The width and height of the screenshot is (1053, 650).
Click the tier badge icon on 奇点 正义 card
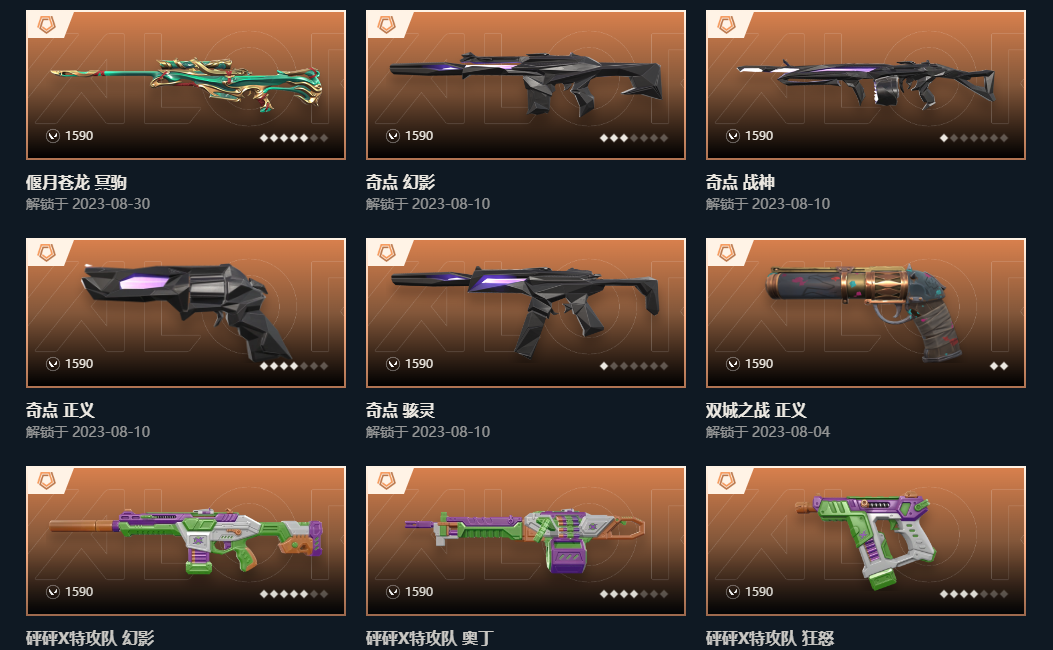pyautogui.click(x=46, y=252)
